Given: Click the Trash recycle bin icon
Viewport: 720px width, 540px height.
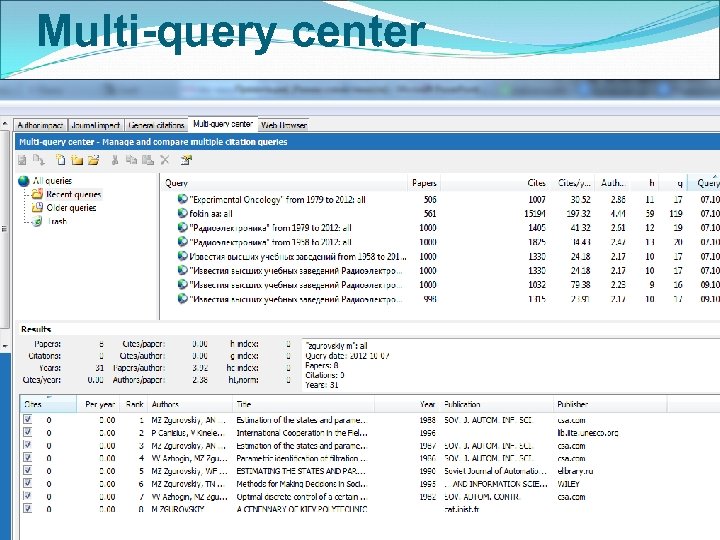Looking at the screenshot, I should click(37, 221).
